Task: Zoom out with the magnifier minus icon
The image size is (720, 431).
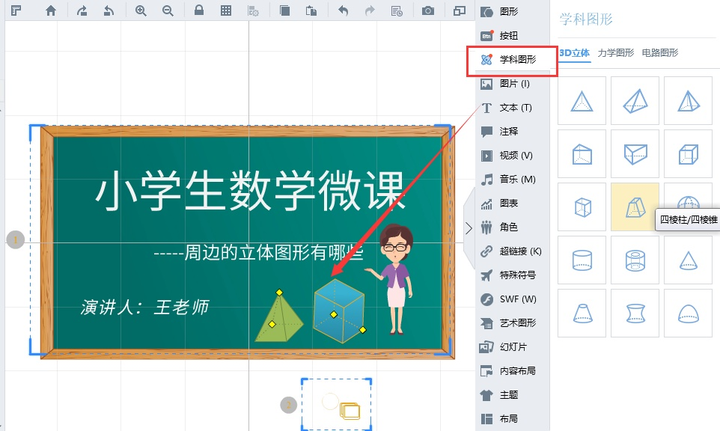Action: tap(168, 11)
